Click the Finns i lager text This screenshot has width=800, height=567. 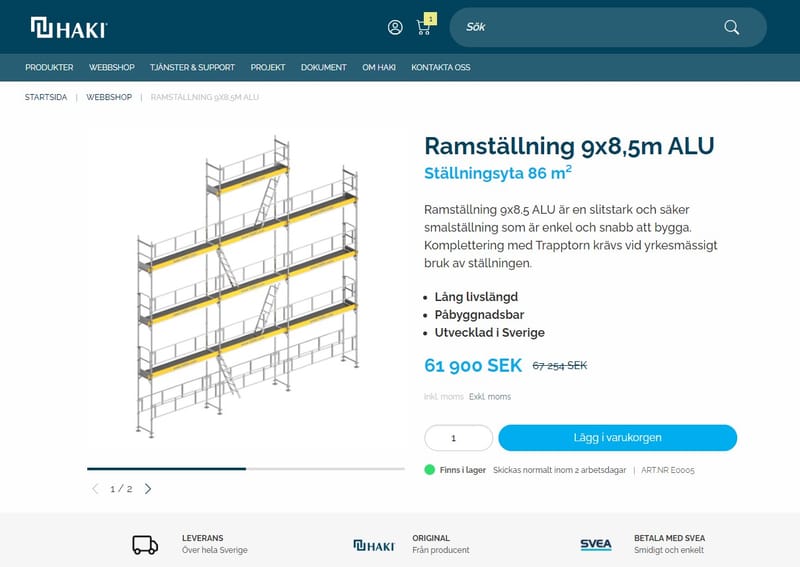tap(462, 470)
